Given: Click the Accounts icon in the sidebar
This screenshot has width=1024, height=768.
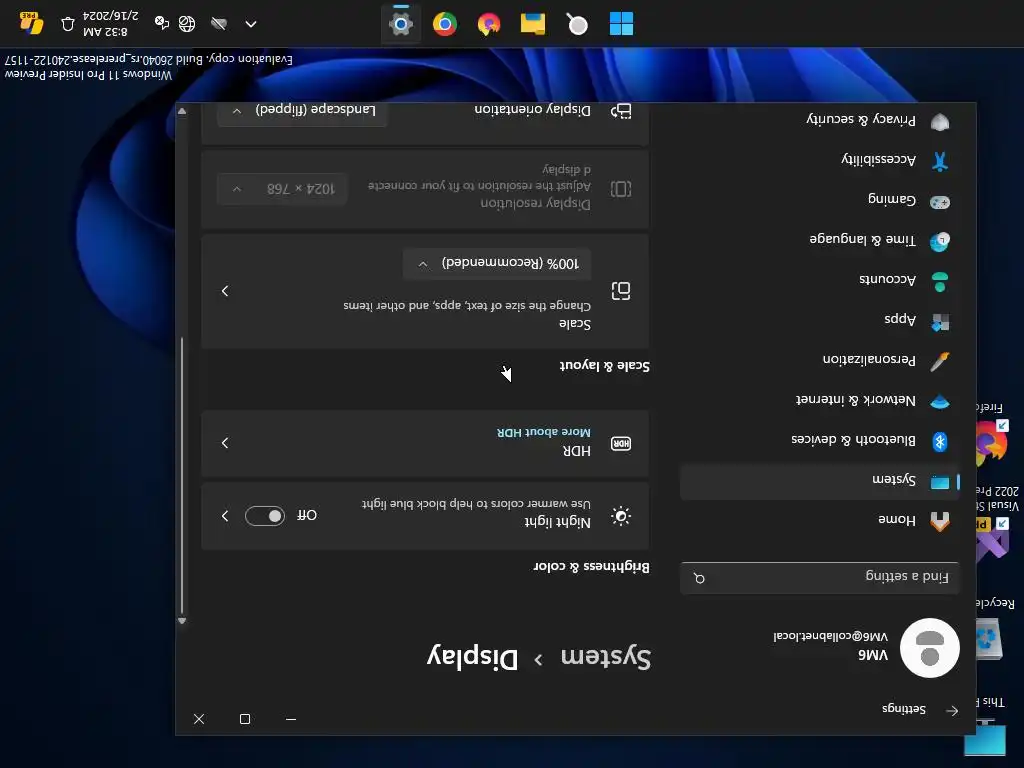Looking at the screenshot, I should click(x=940, y=281).
